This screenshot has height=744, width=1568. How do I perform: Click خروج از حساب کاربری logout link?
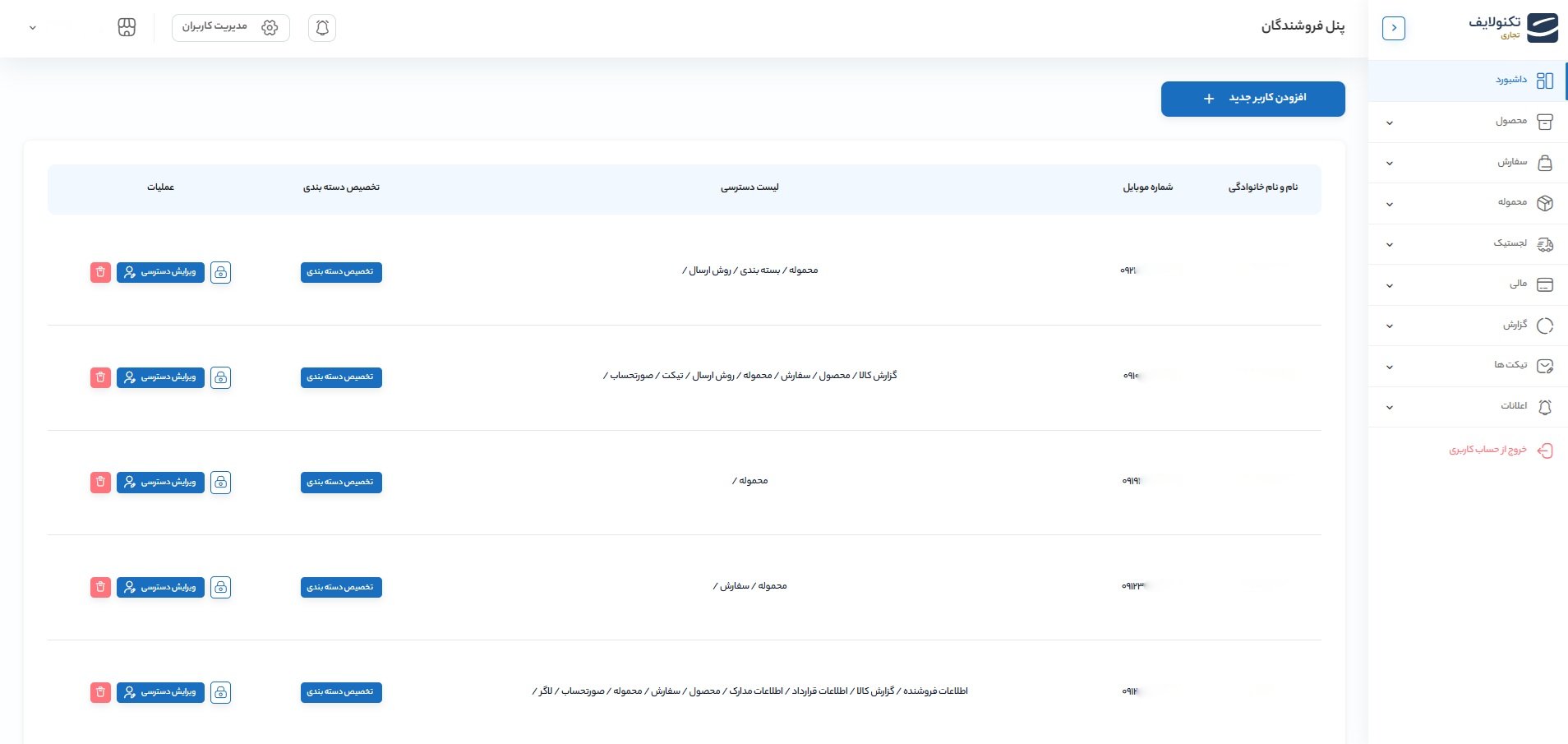(x=1487, y=451)
